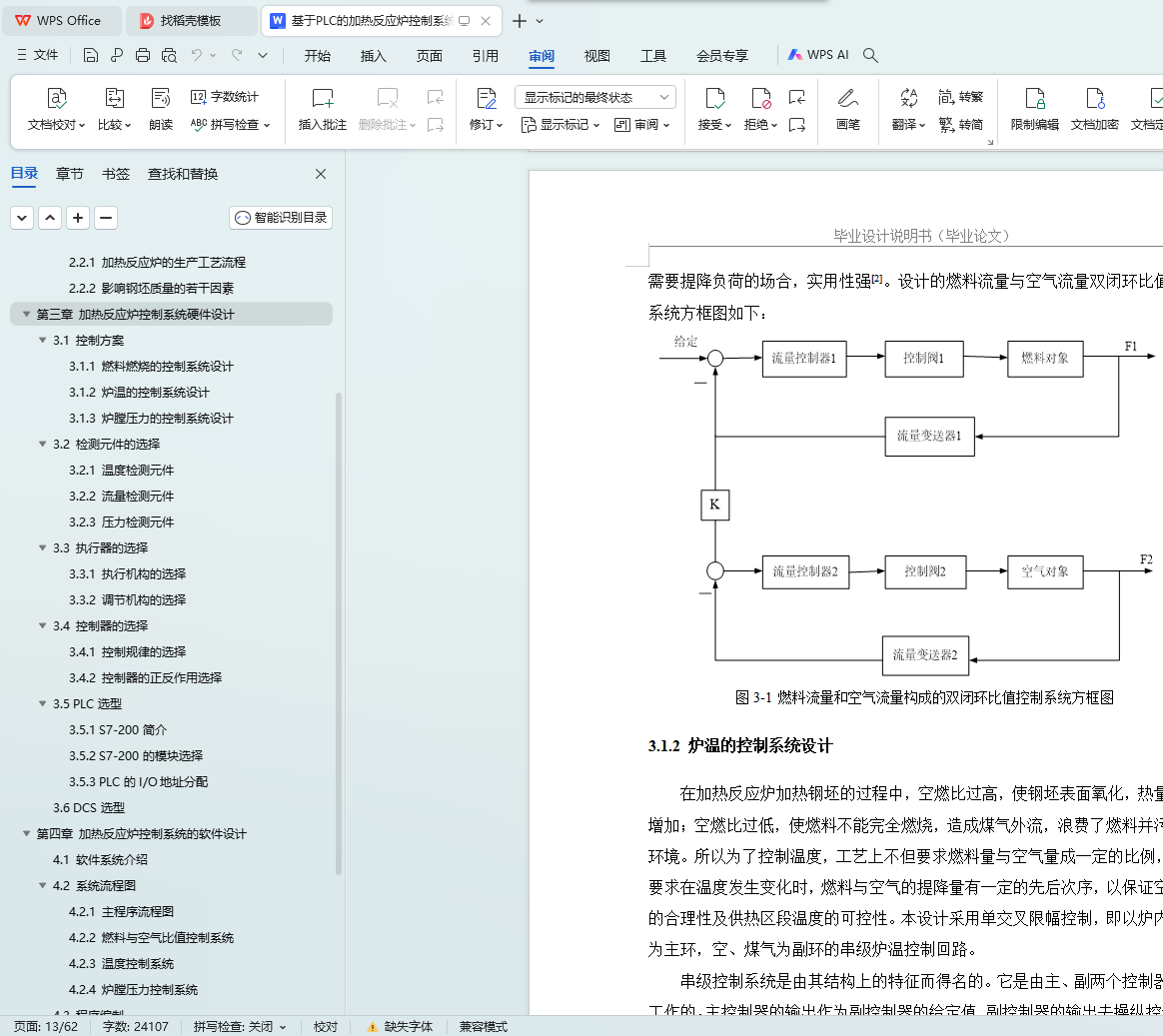
Task: Click move-down arrow button in outline
Action: click(x=22, y=217)
